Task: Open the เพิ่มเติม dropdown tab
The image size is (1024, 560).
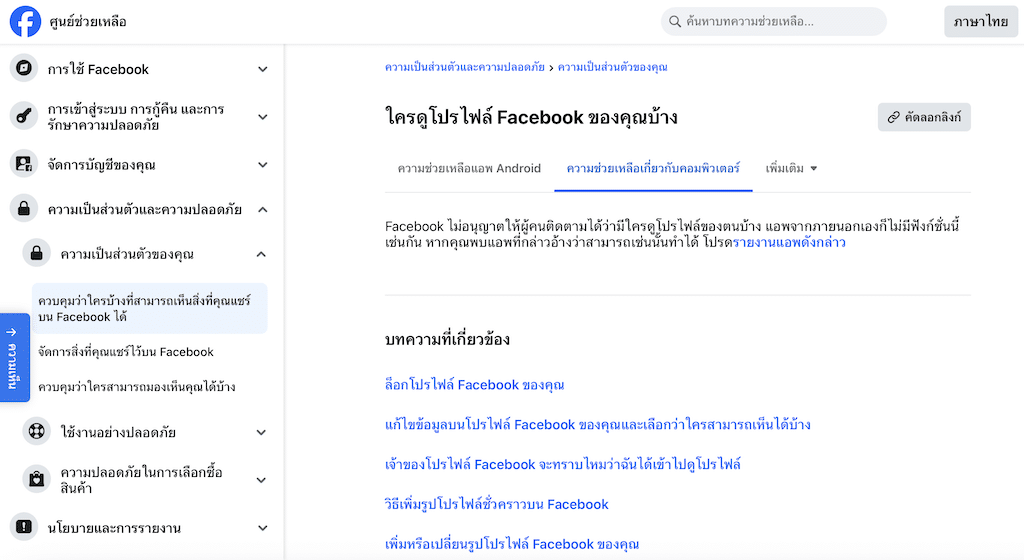Action: pyautogui.click(x=791, y=168)
